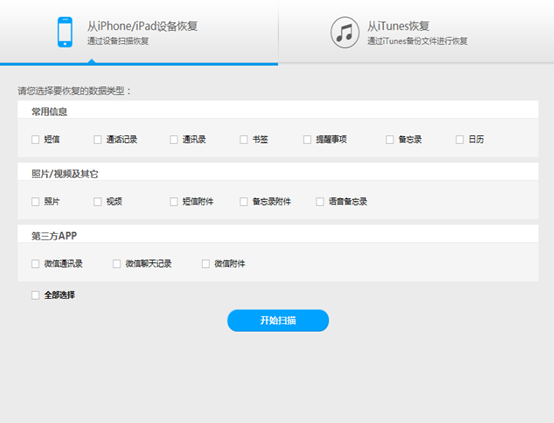Check the 提醒事项 checkbox
554x423 pixels.
click(x=307, y=140)
